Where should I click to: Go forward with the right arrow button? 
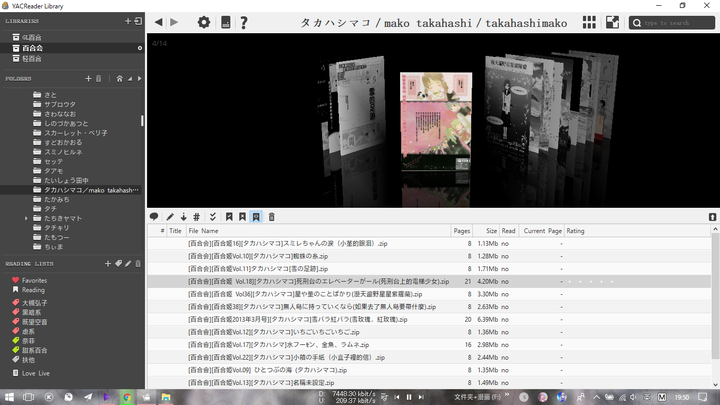[174, 22]
